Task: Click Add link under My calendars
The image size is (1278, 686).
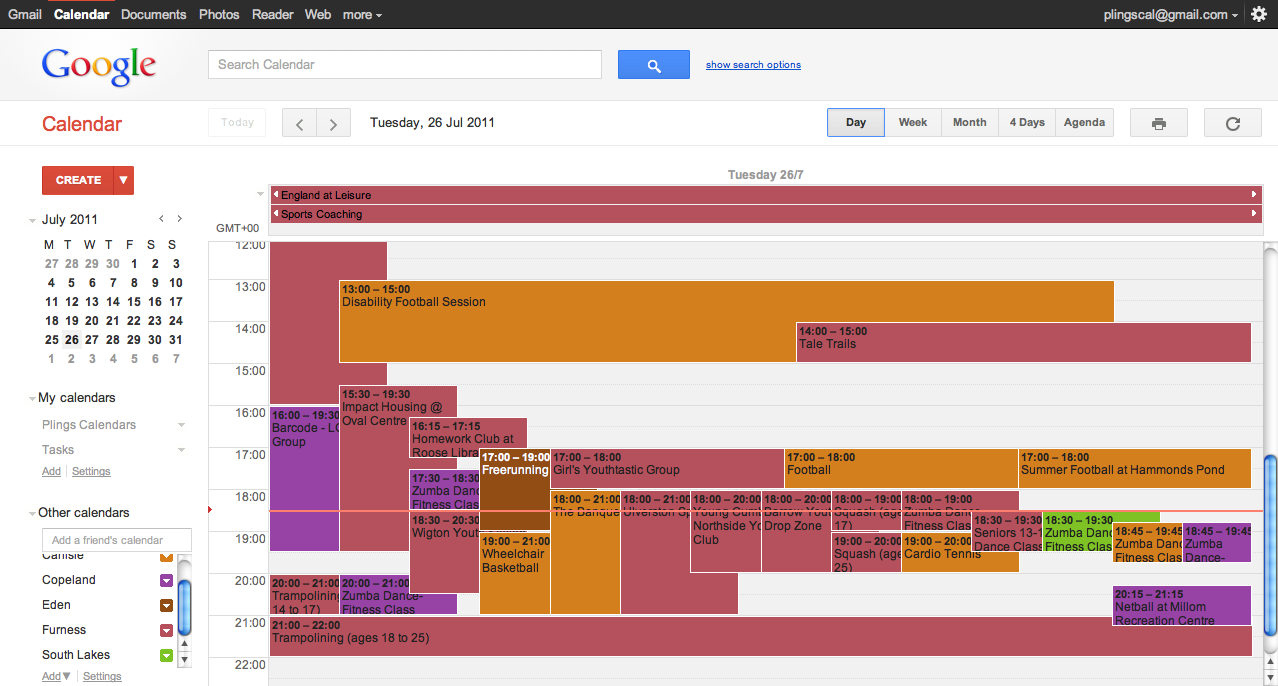Action: [x=51, y=472]
